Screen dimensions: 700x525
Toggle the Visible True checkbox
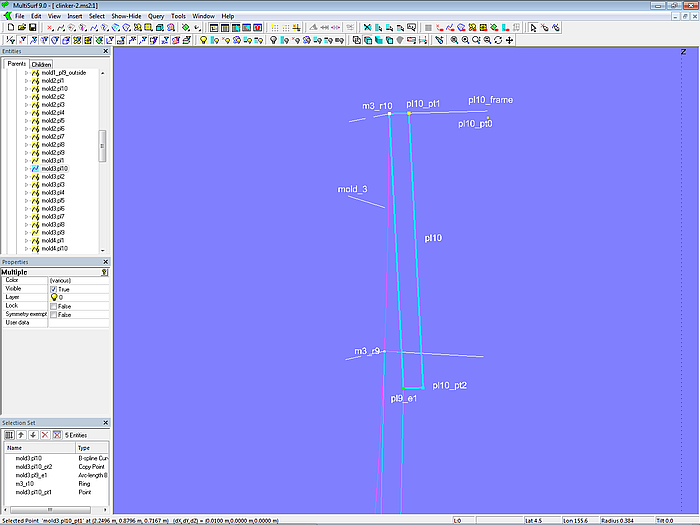coord(54,289)
